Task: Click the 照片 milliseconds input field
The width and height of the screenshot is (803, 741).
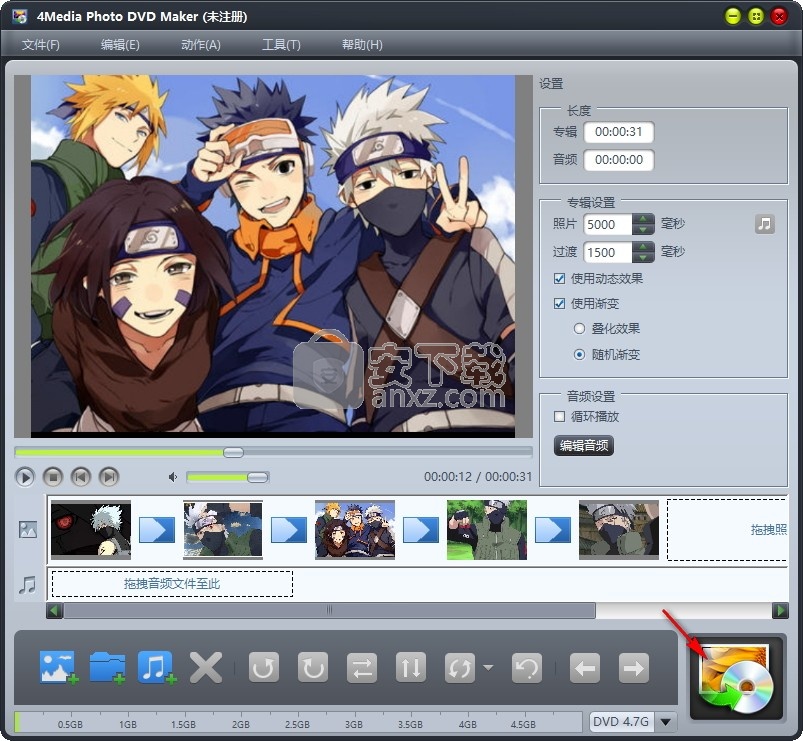Action: coord(608,224)
